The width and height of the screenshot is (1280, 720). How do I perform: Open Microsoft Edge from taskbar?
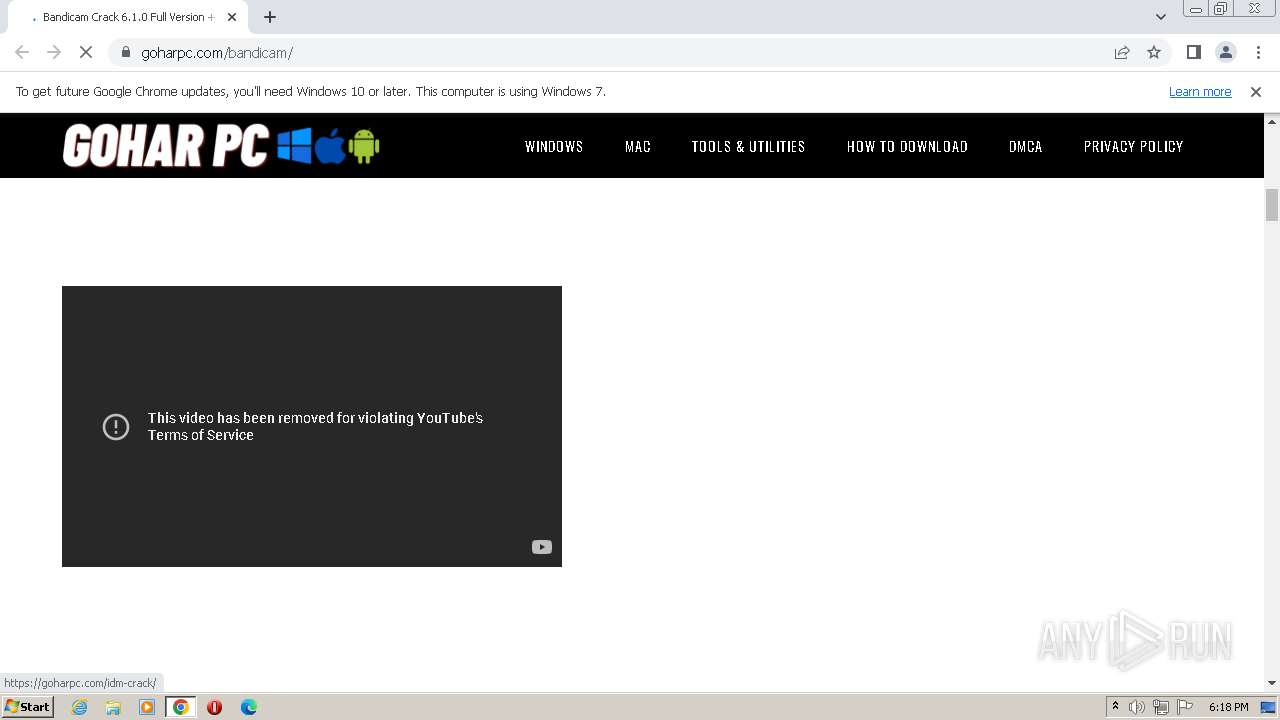249,707
